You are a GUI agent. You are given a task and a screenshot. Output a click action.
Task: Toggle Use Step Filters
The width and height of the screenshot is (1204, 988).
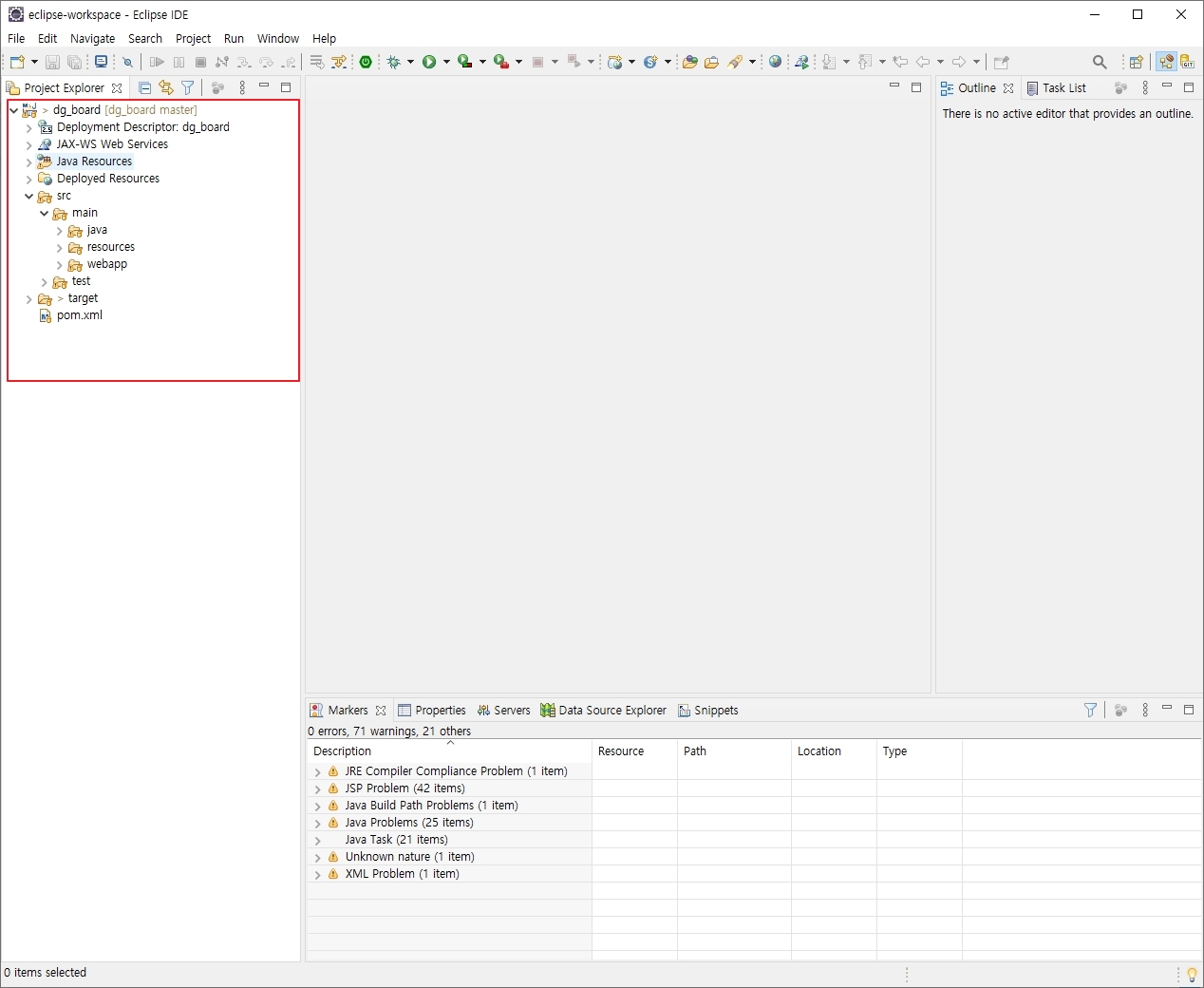coord(339,62)
